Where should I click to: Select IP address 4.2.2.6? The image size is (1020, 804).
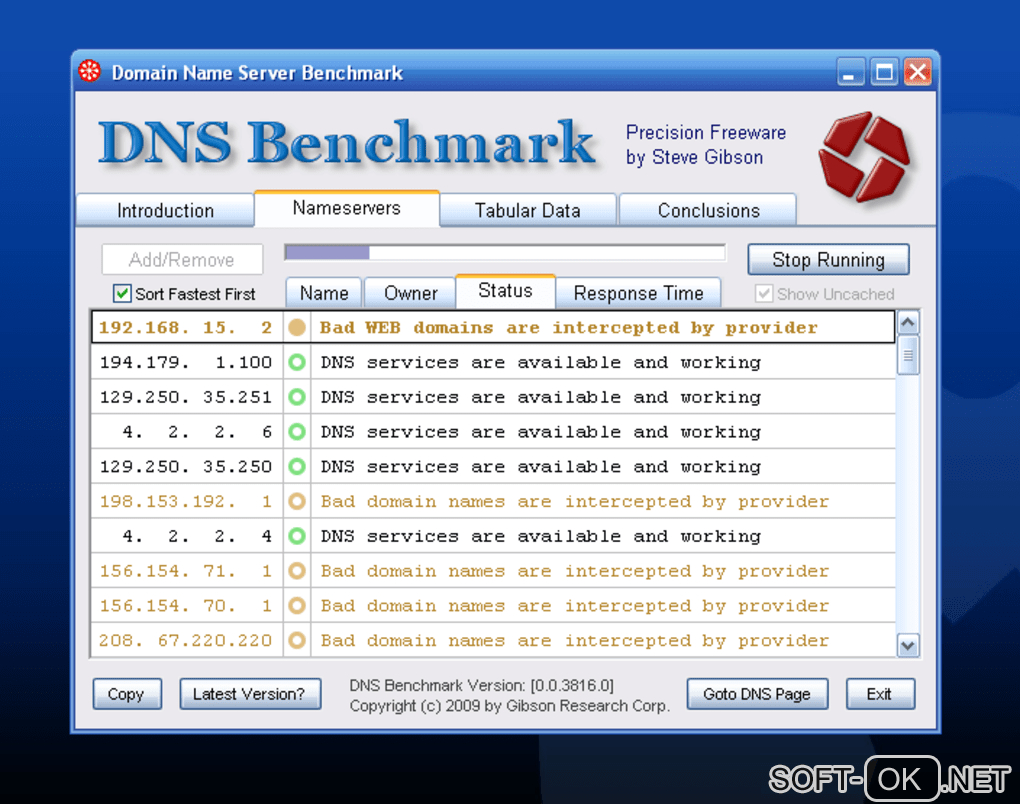197,432
